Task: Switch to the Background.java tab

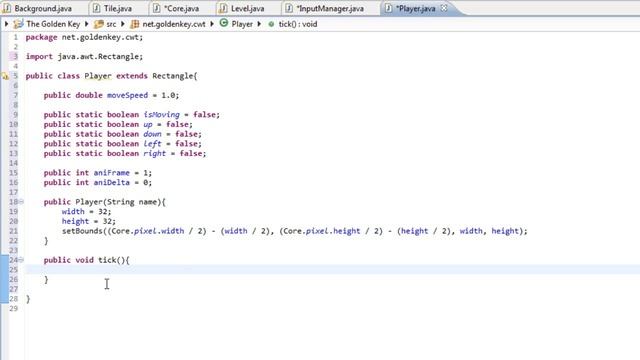Action: click(43, 8)
